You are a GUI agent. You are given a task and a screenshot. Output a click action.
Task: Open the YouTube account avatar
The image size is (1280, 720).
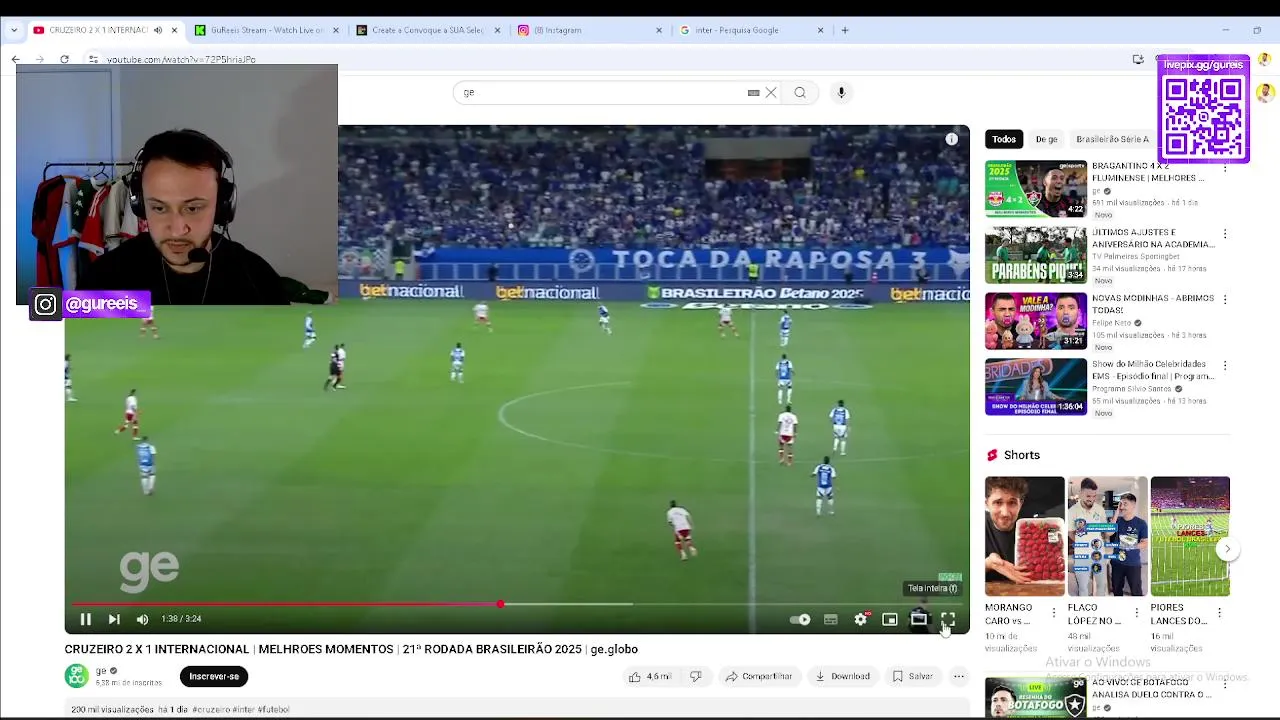tap(1265, 93)
